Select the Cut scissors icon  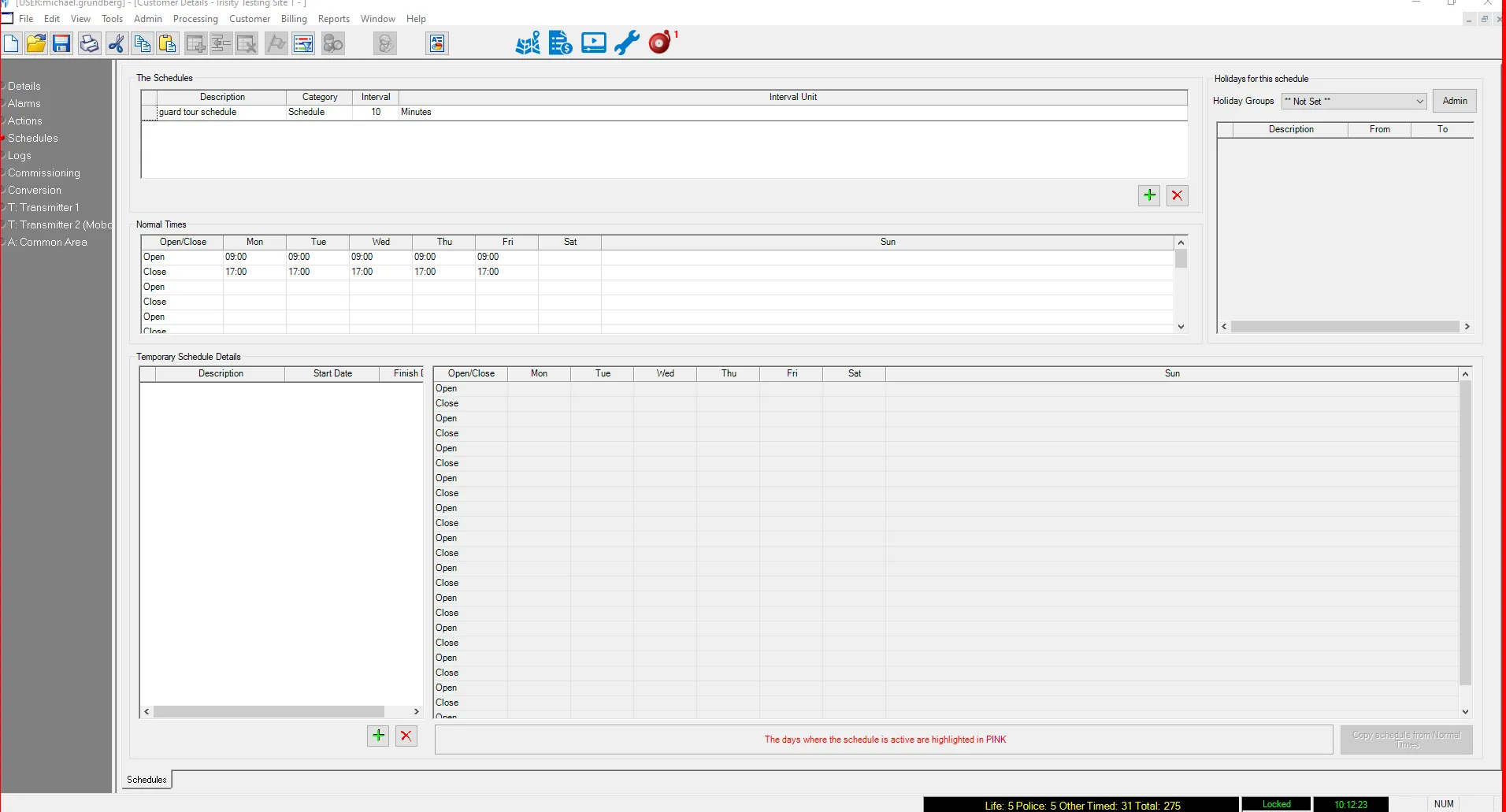pos(117,43)
